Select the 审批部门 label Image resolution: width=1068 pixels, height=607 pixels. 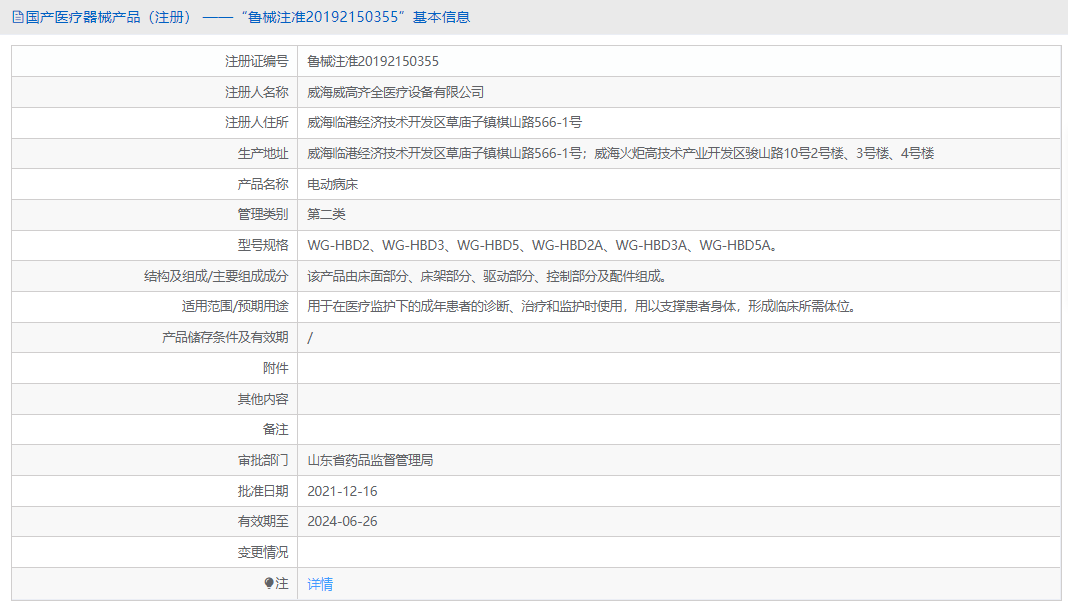coord(263,460)
